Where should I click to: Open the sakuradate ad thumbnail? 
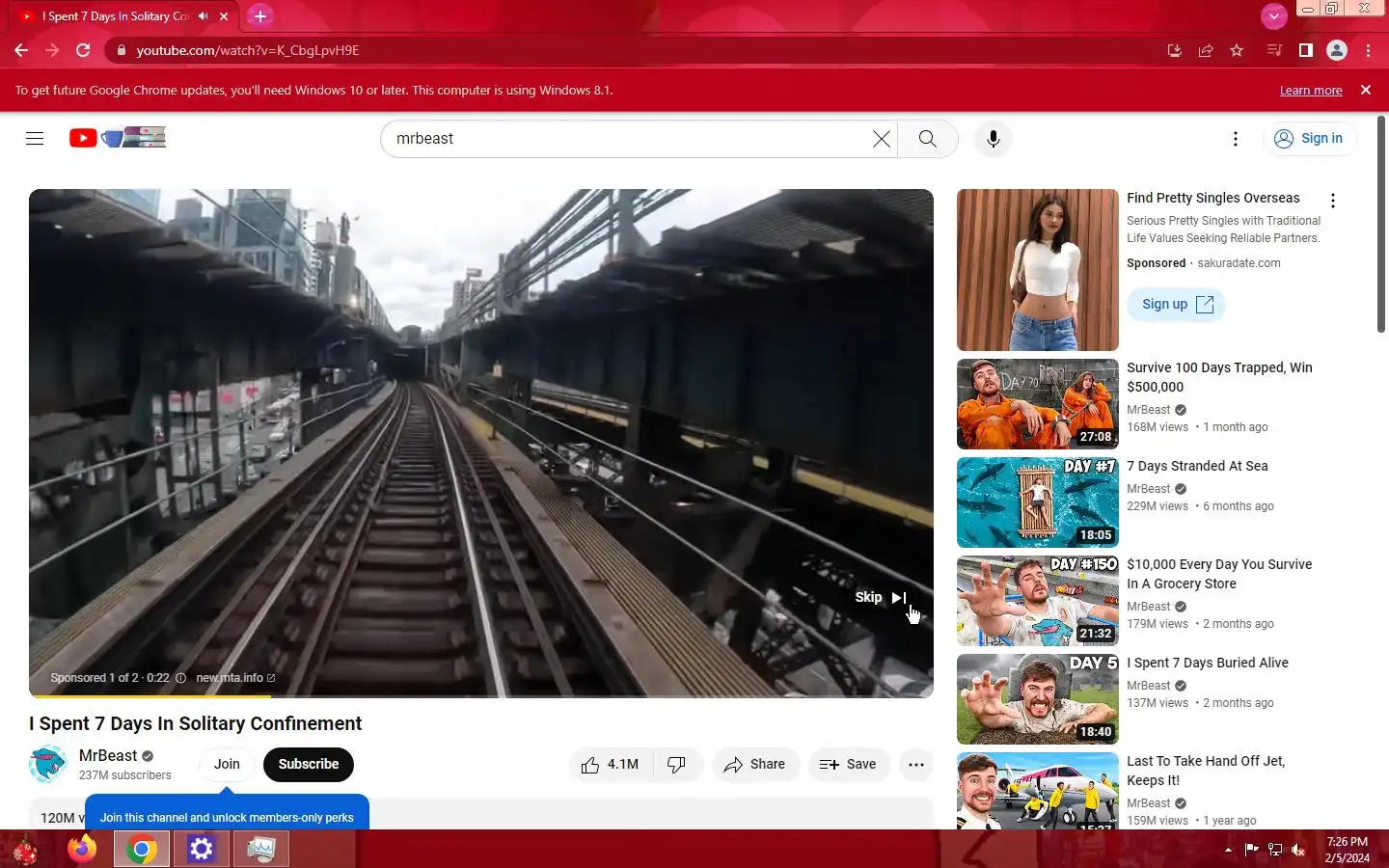(x=1038, y=270)
